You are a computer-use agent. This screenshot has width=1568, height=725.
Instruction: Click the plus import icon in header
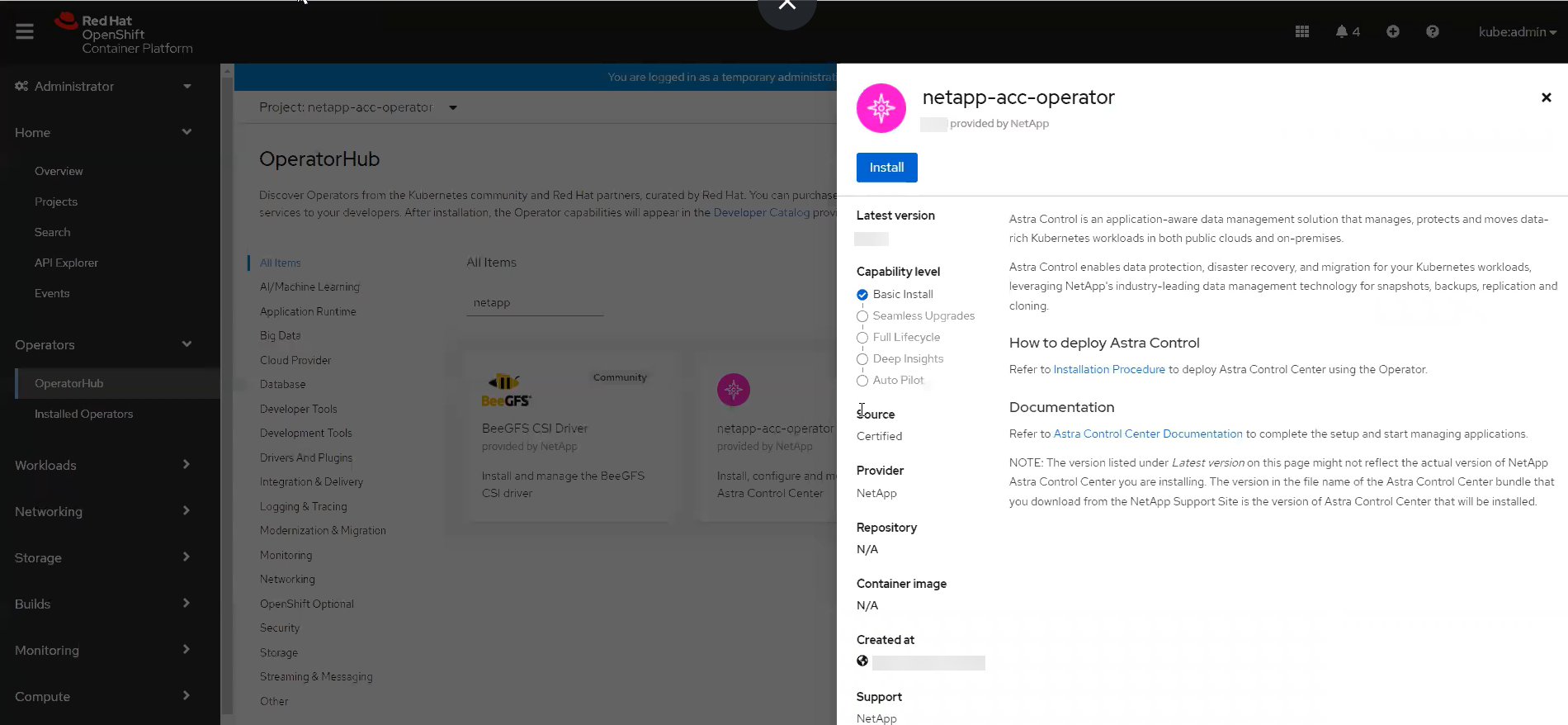1393,31
